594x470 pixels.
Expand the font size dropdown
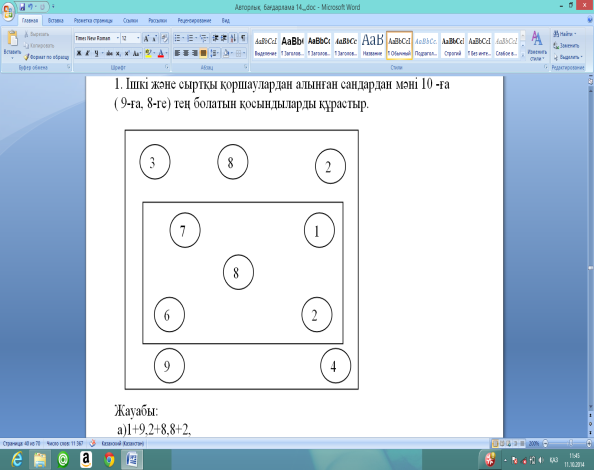(138, 38)
